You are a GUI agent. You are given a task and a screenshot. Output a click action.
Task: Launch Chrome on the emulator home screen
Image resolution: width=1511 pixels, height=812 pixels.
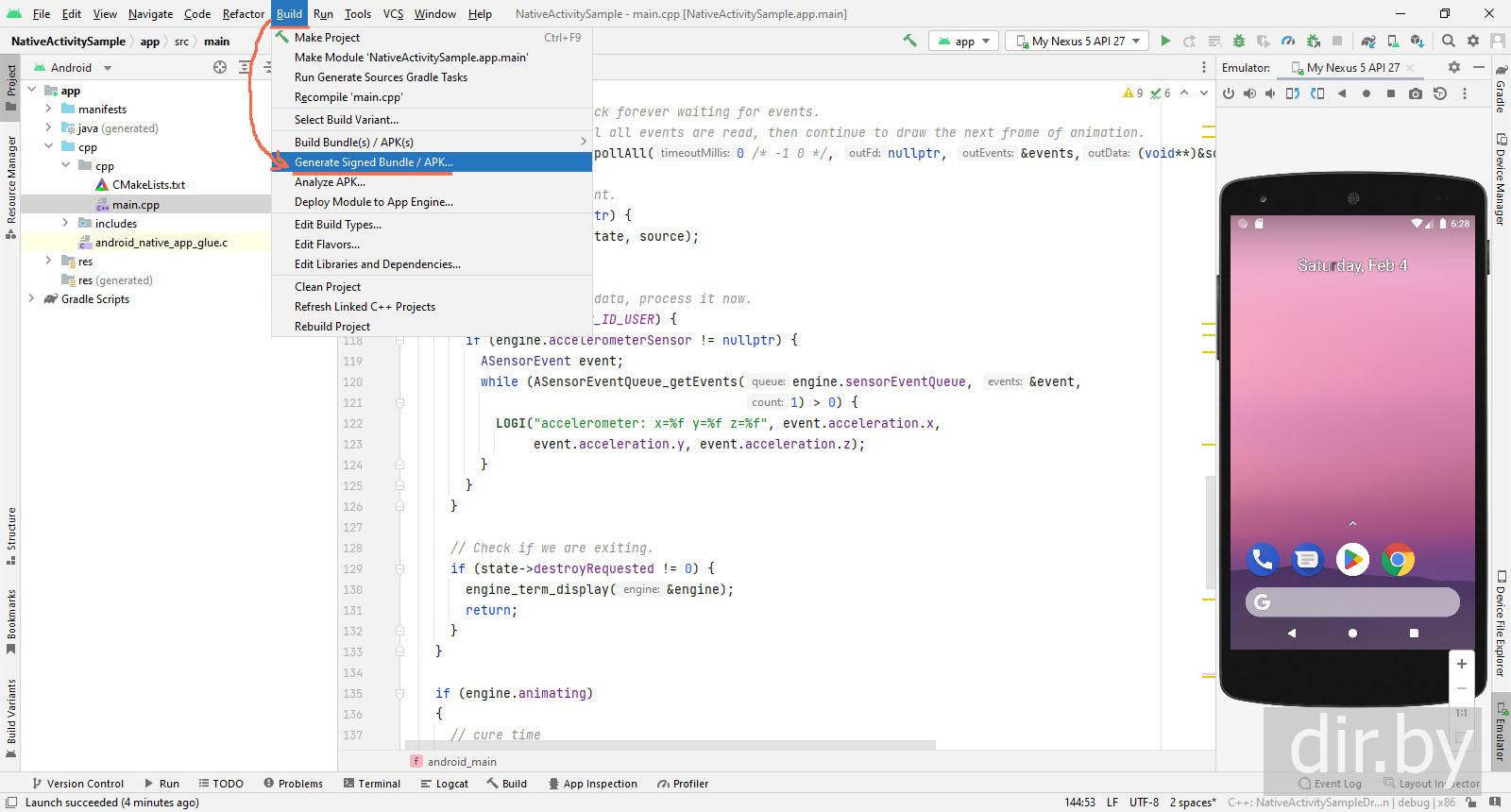1398,560
